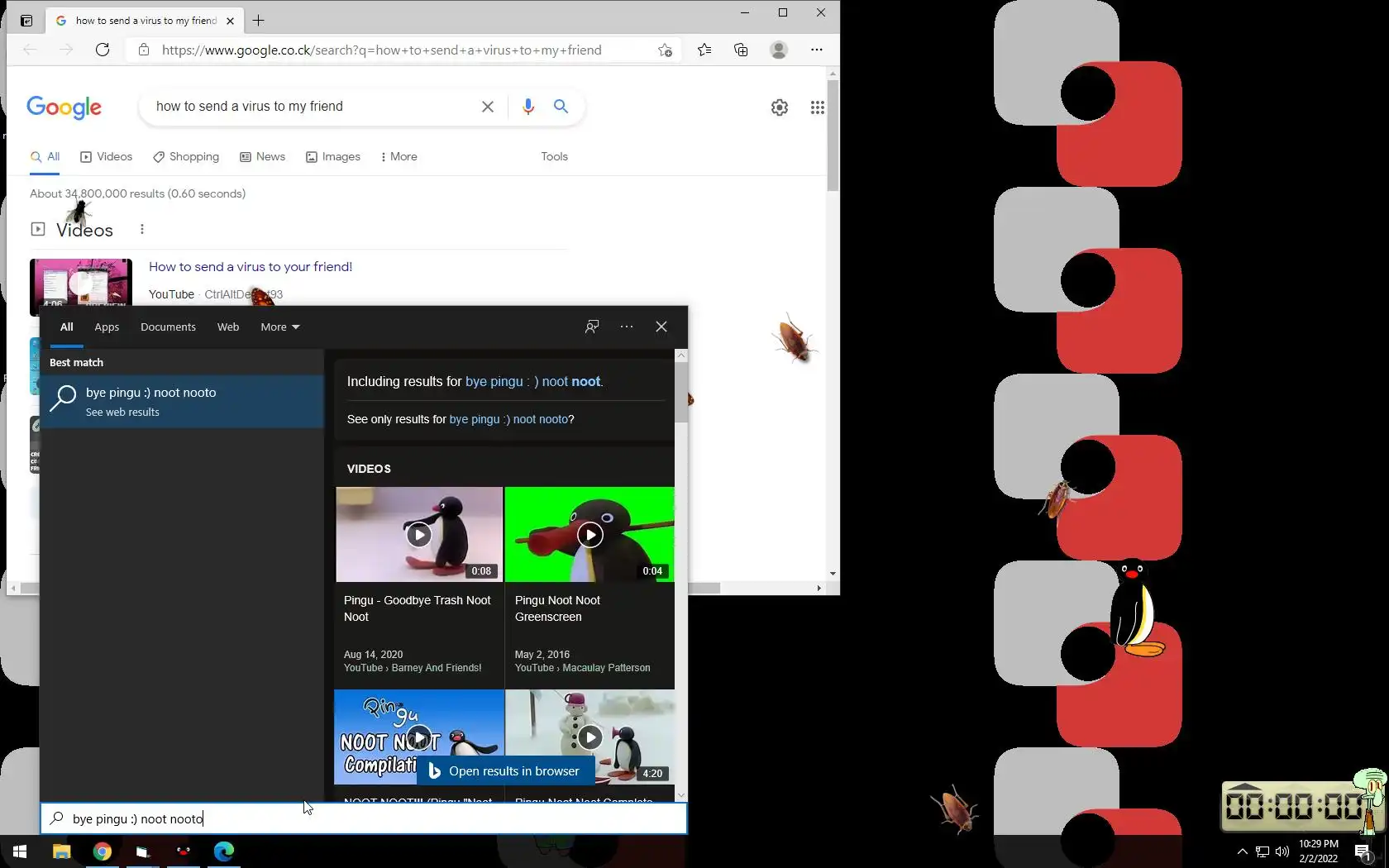Open the Windows Start menu

[x=20, y=851]
